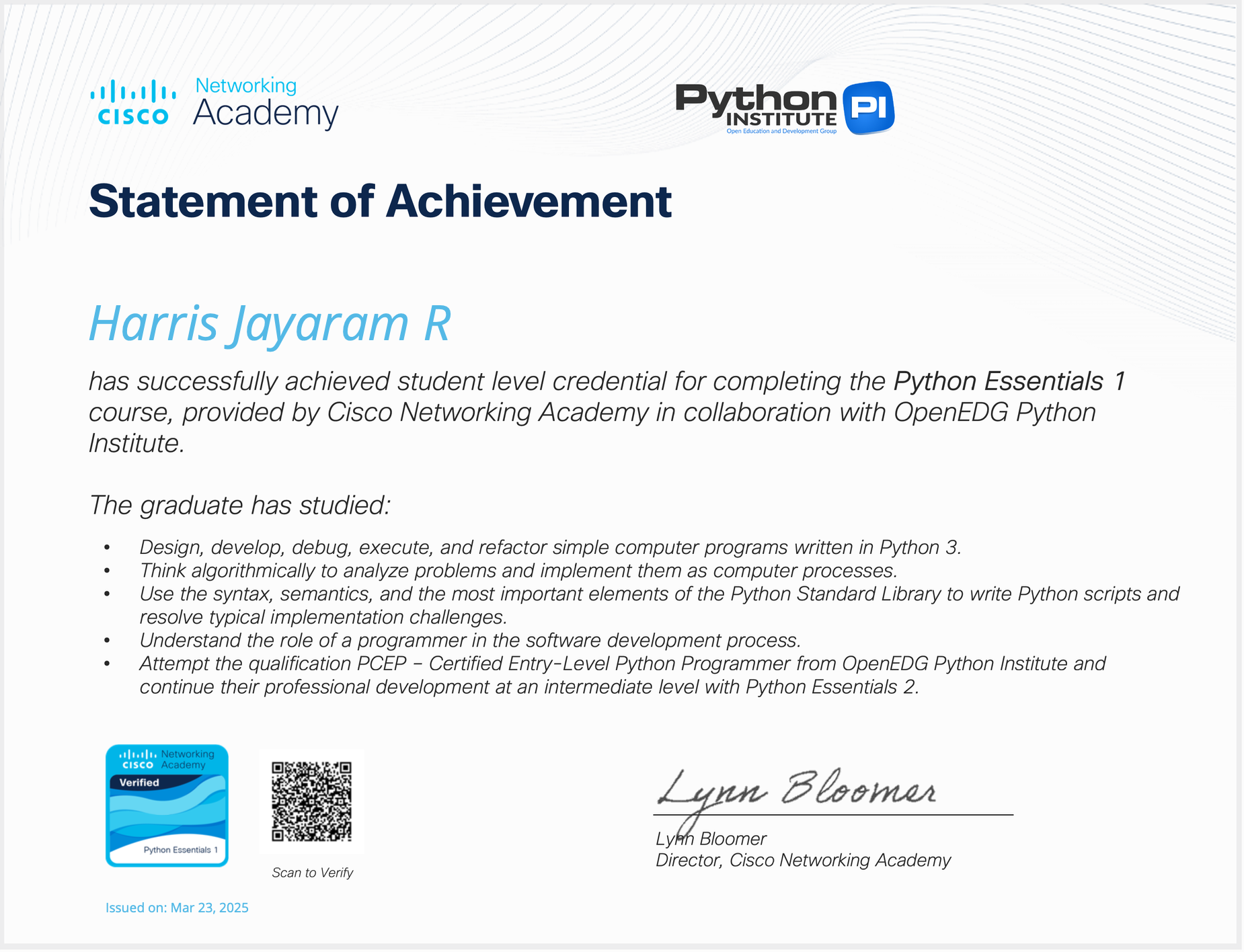Click the printed name Lynn Bloomer
This screenshot has height=952, width=1244.
(x=711, y=839)
